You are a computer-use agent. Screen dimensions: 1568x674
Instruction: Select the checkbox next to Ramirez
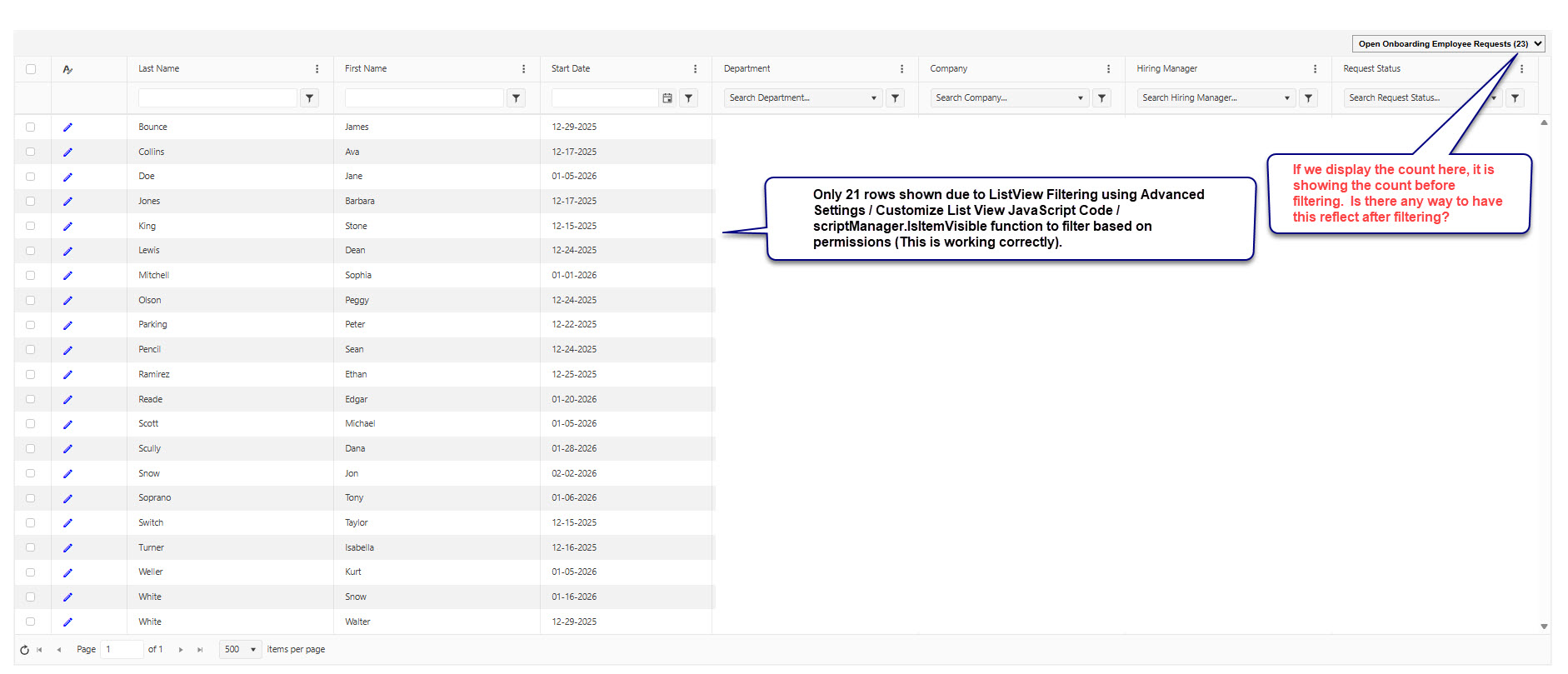pos(31,374)
